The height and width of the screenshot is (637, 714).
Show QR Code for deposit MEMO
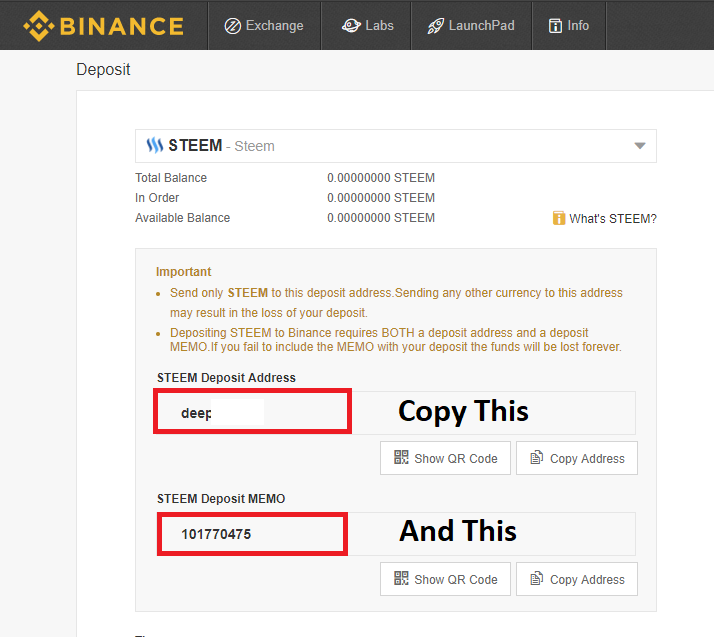coord(445,579)
